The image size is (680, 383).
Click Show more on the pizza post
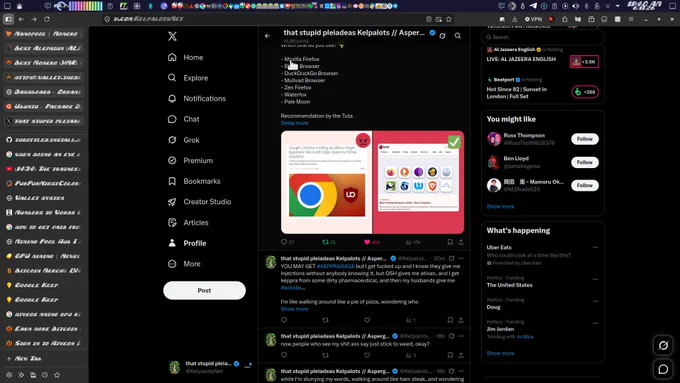click(x=294, y=309)
